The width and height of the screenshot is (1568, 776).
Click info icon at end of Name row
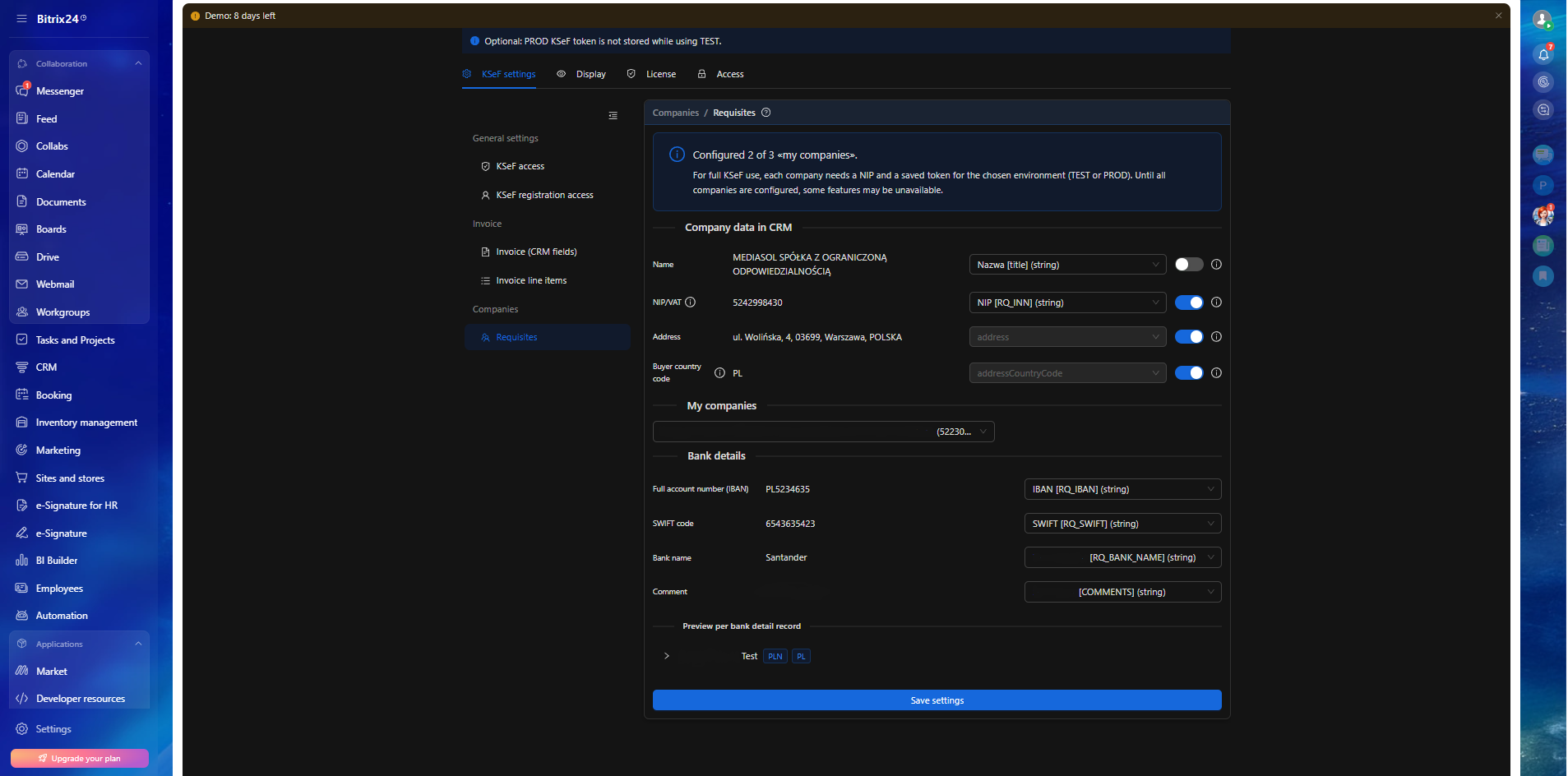(1216, 265)
